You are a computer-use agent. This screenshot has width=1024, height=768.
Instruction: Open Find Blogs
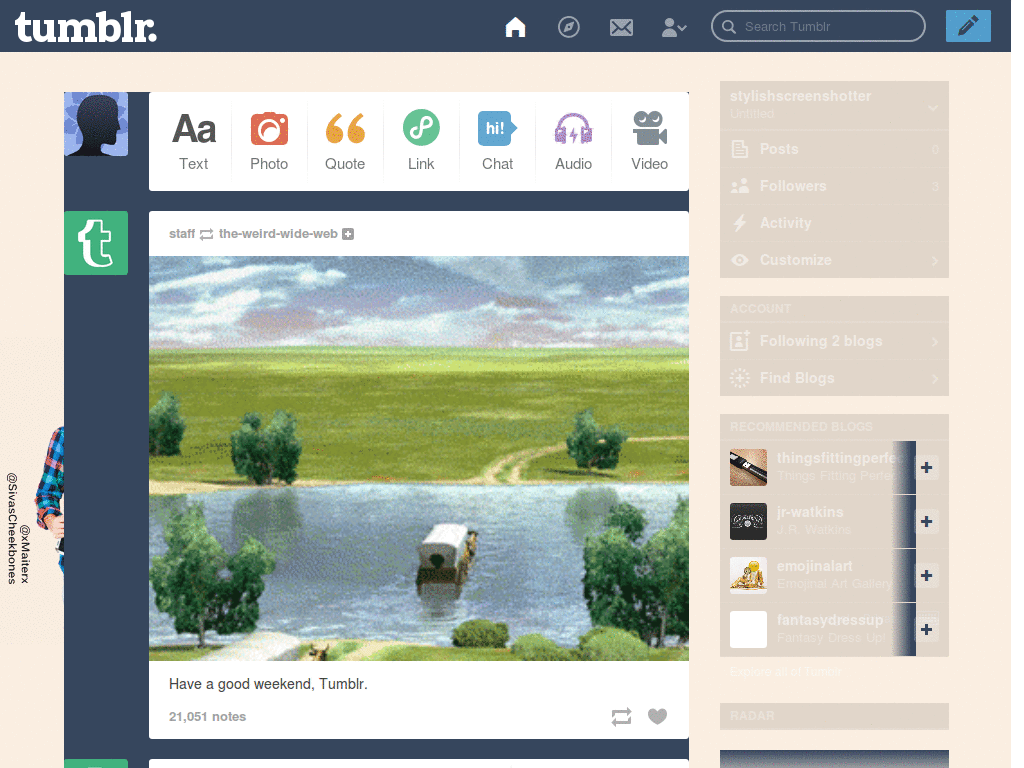(834, 378)
